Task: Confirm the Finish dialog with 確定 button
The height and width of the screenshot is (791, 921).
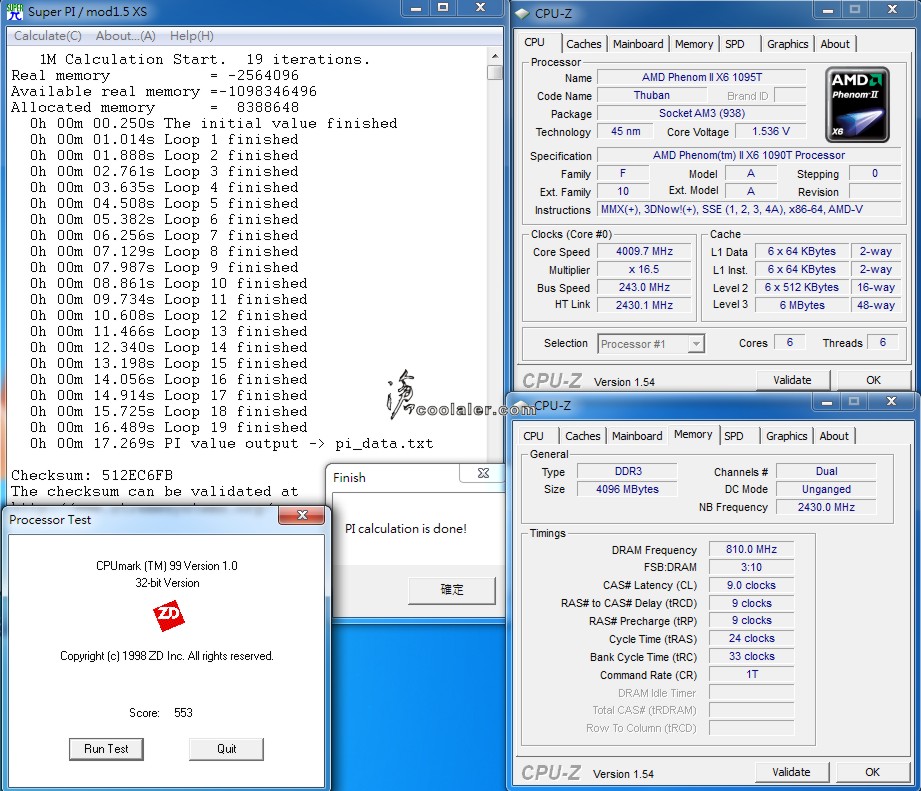Action: (452, 590)
